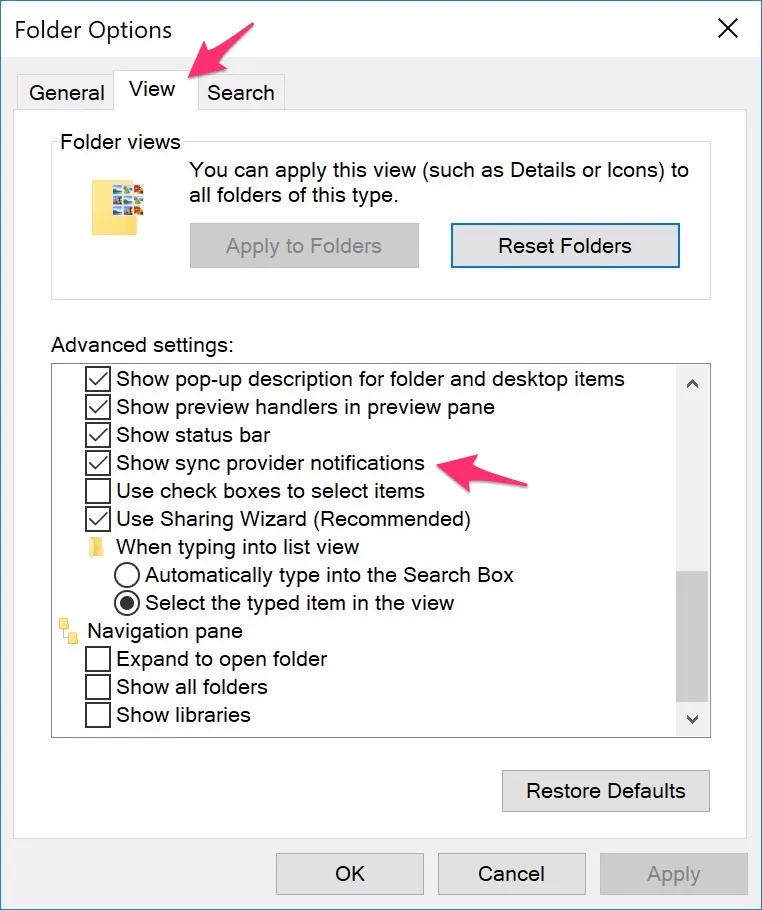The image size is (762, 910).
Task: Close the Folder Options dialog
Action: click(x=729, y=28)
